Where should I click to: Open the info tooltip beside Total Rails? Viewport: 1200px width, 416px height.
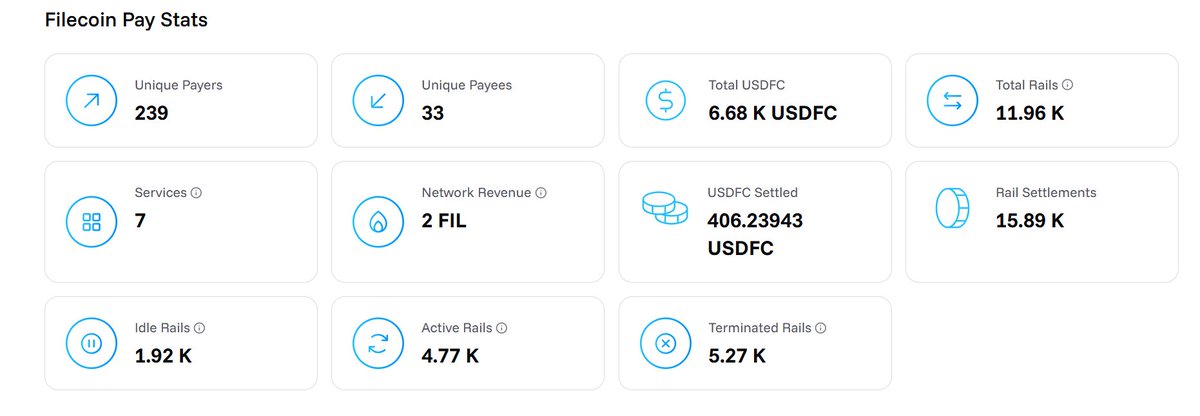coord(1067,85)
